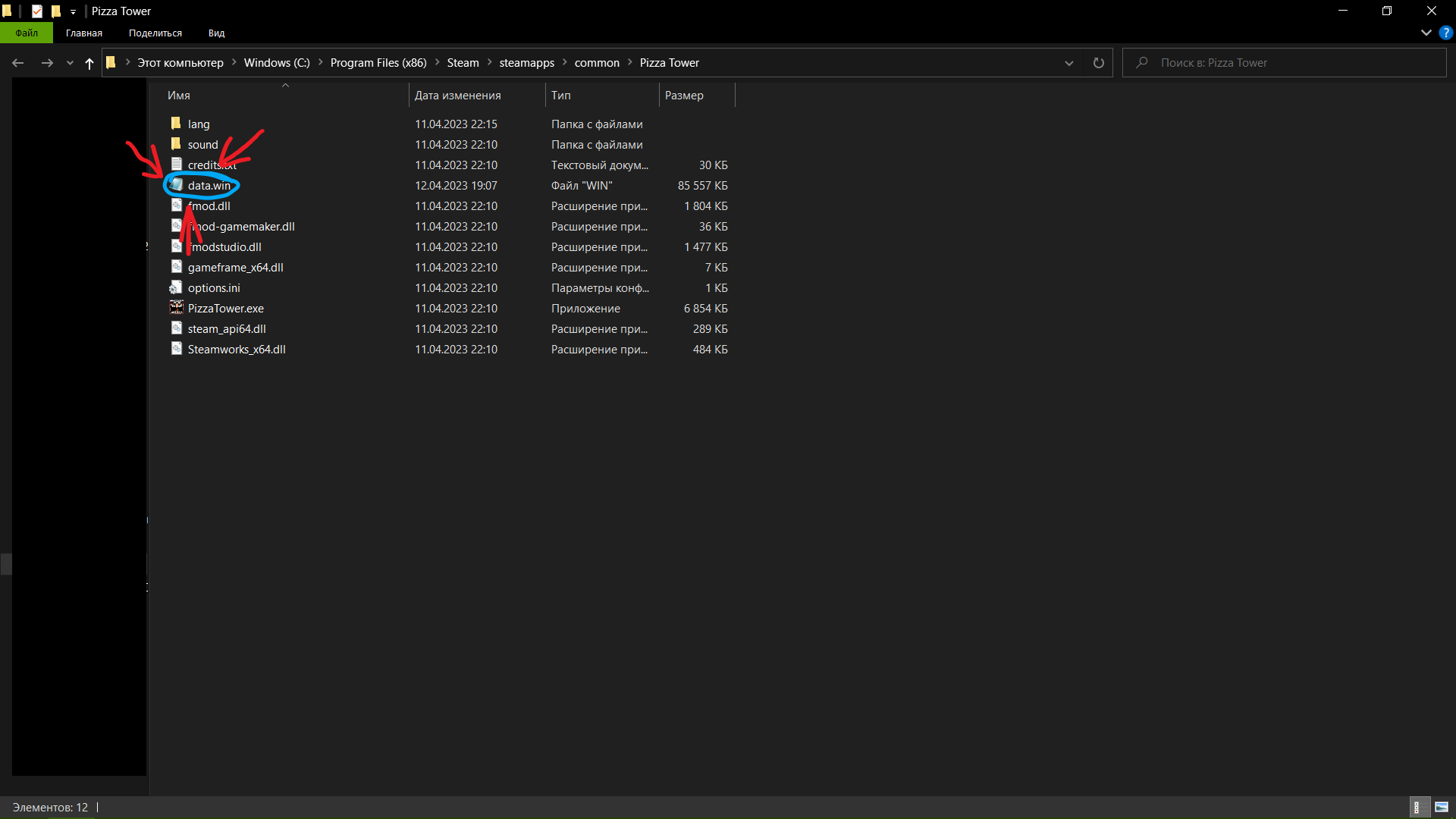Click the PizzaTower.exe application icon
Viewport: 1456px width, 819px height.
(x=177, y=308)
